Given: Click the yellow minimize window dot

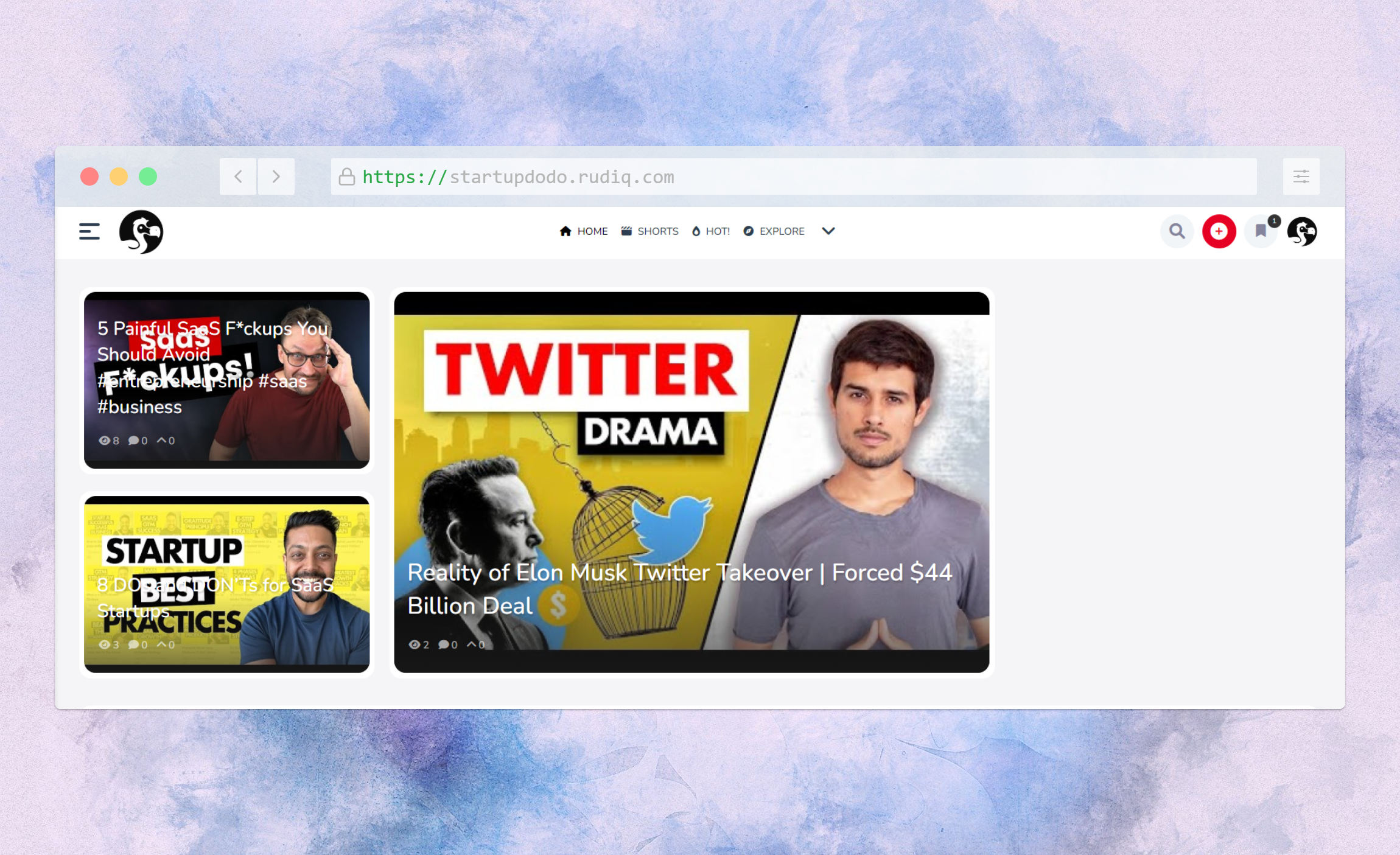Looking at the screenshot, I should pos(119,176).
